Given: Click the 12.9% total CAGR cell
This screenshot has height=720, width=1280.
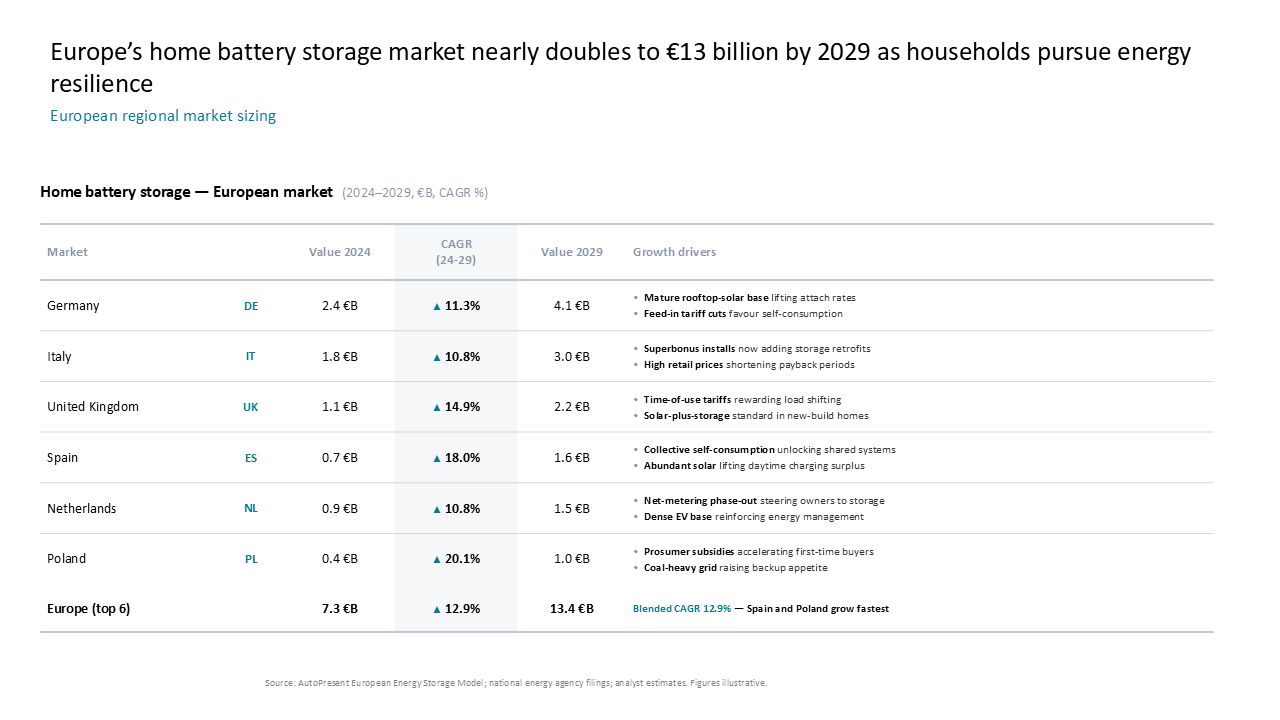Looking at the screenshot, I should click(456, 609).
